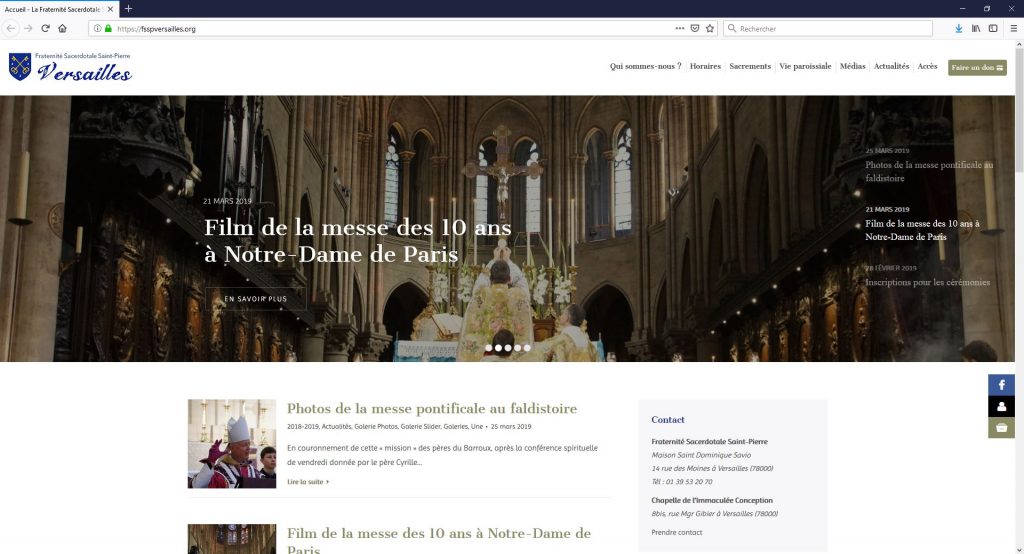Open the Horaires menu item

pos(705,67)
